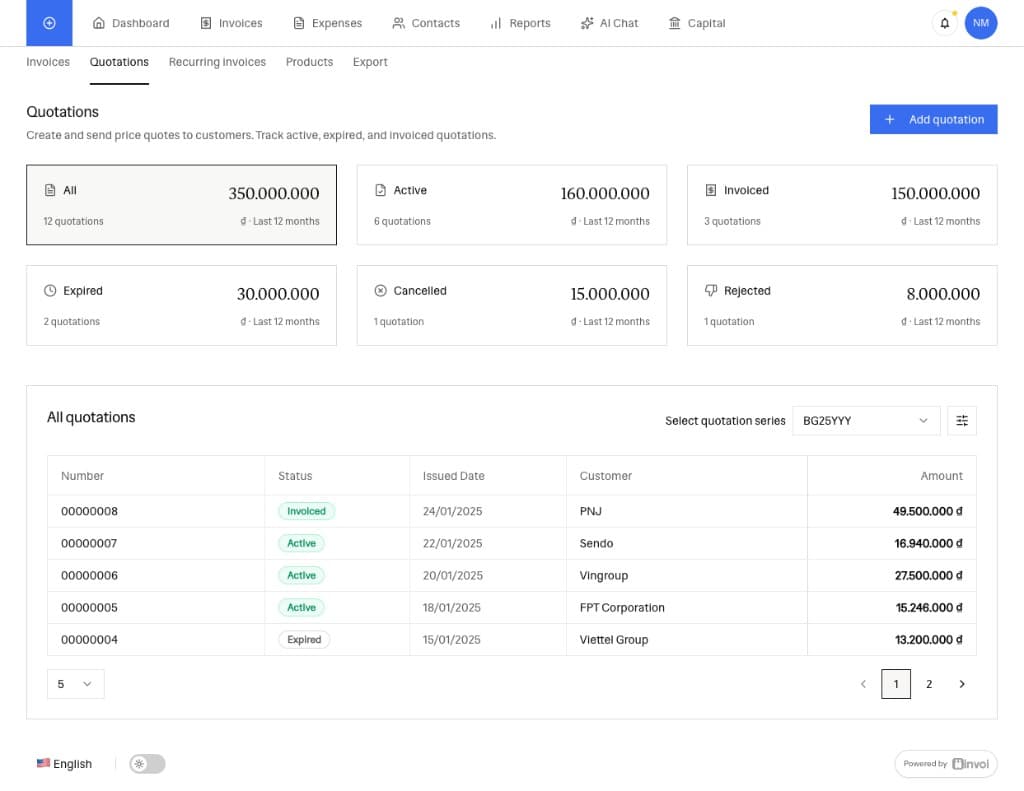1024x791 pixels.
Task: Open the Dashboard menu
Action: tap(131, 23)
